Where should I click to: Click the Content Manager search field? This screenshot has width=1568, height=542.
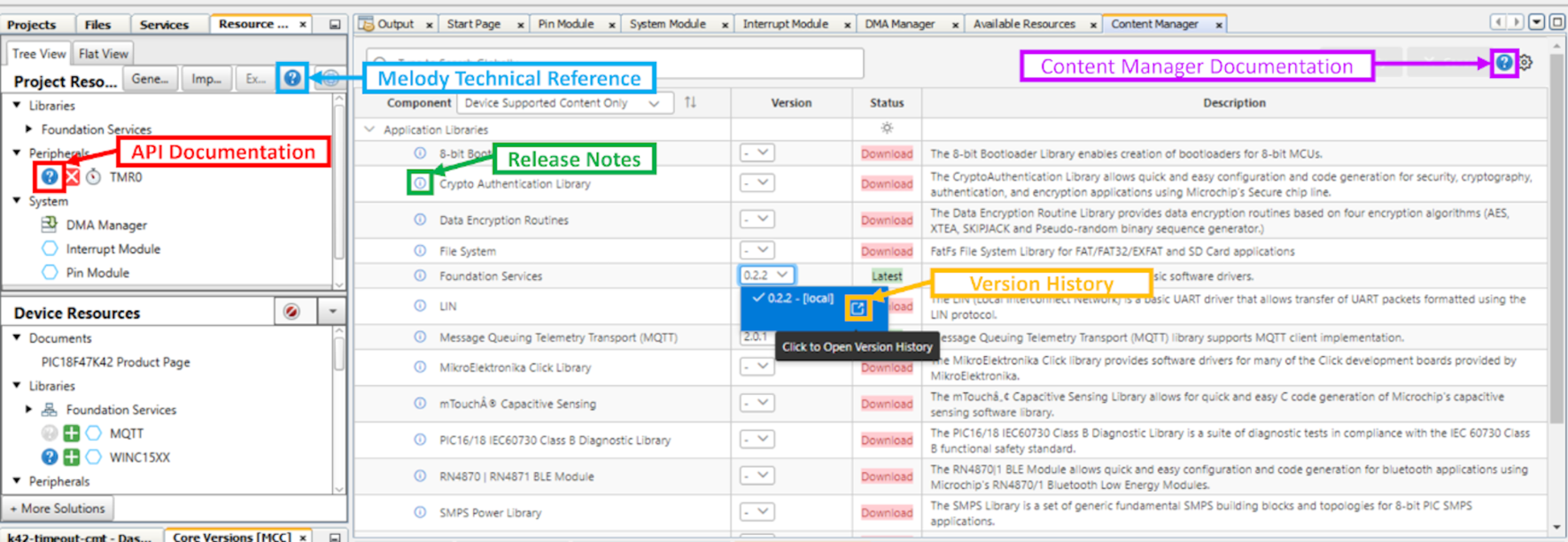coord(615,63)
